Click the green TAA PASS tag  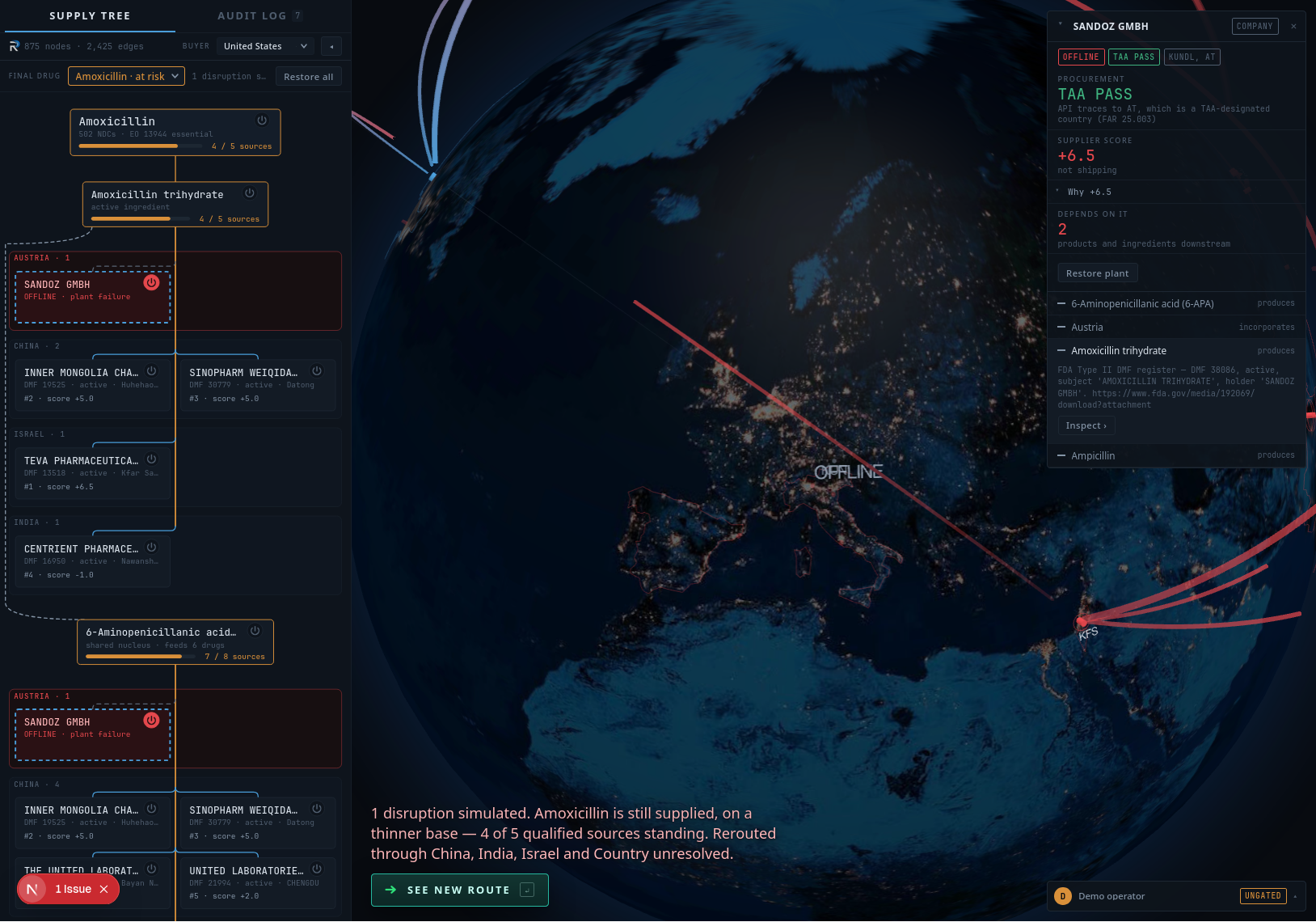coord(1134,57)
